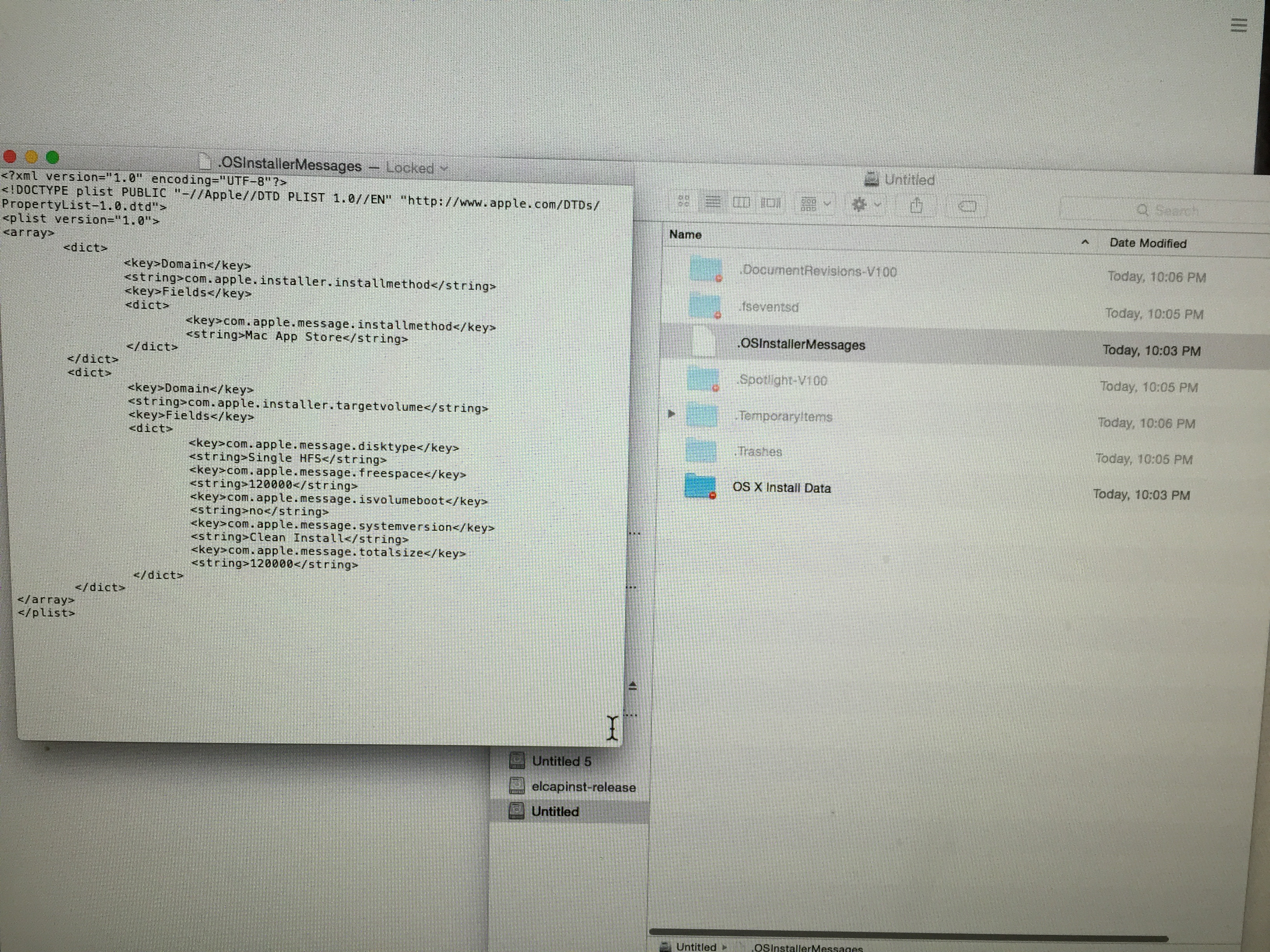This screenshot has height=952, width=1270.
Task: Zoom the TextEdit window with green button
Action: [x=52, y=157]
